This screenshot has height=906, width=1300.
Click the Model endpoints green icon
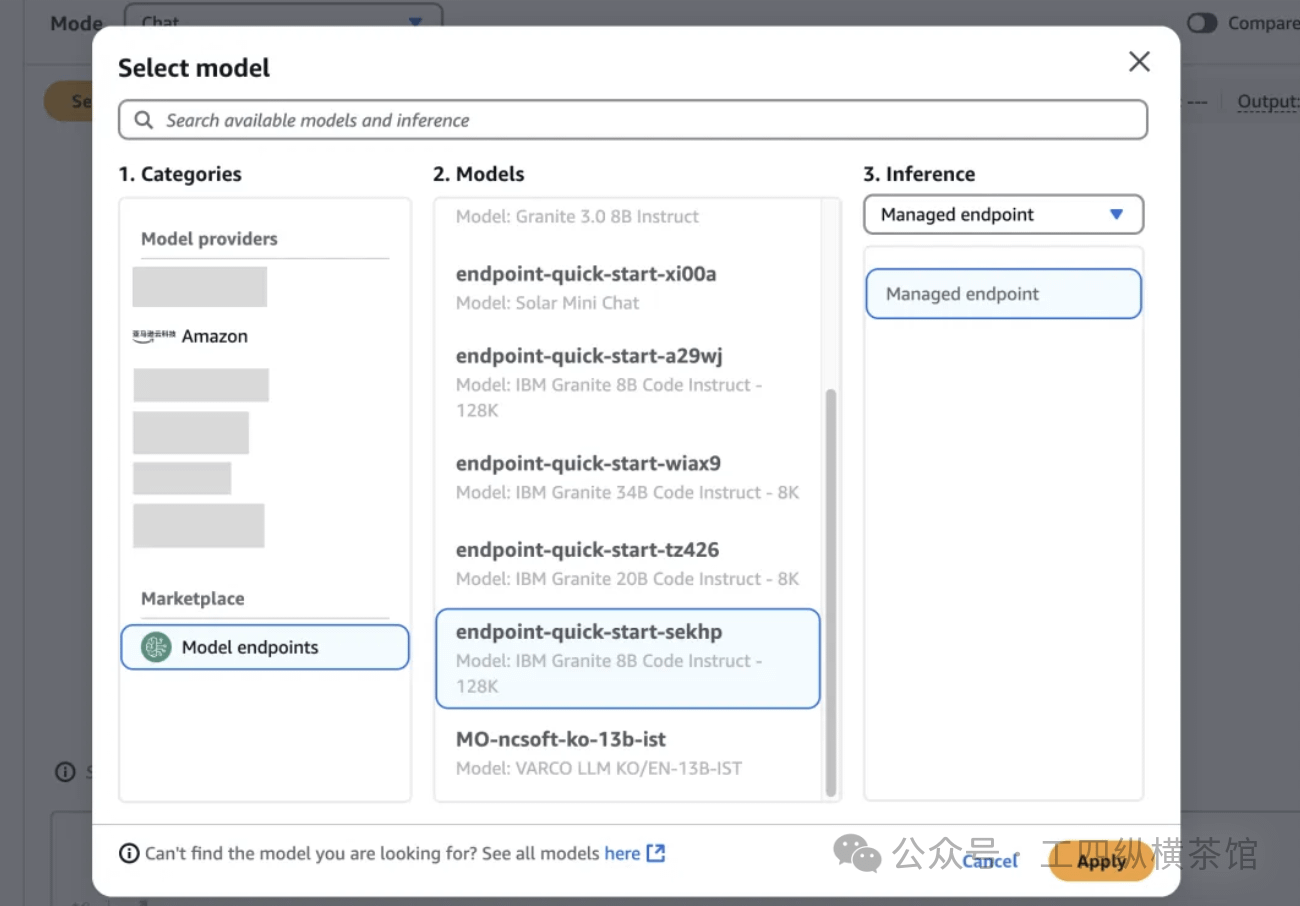pos(156,647)
